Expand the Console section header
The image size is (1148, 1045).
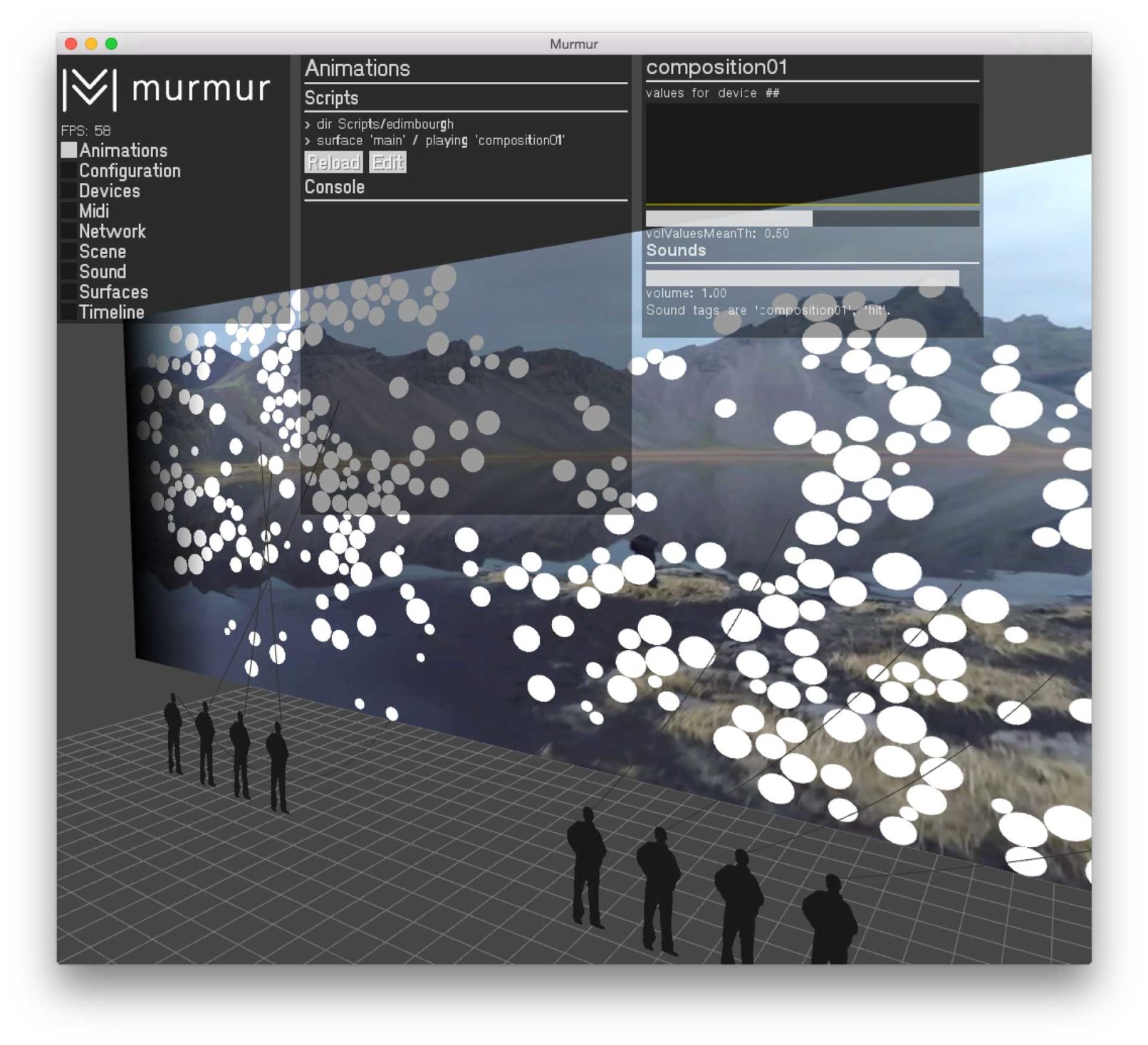tap(335, 187)
